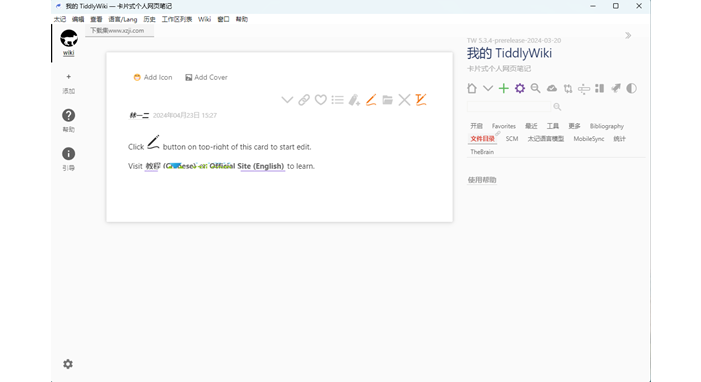This screenshot has width=701, height=382.
Task: Open the folder icon in tiddler toolbar
Action: point(388,100)
